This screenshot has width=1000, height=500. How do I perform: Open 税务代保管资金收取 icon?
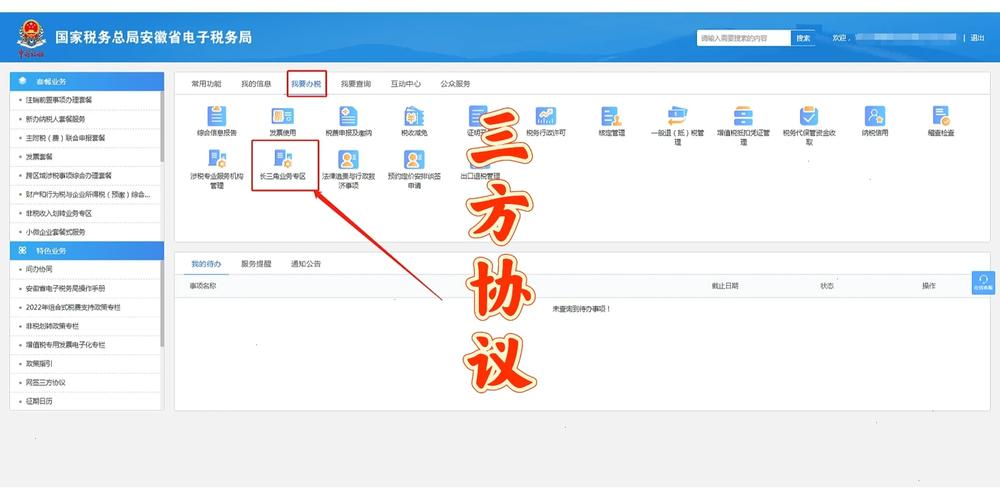809,116
